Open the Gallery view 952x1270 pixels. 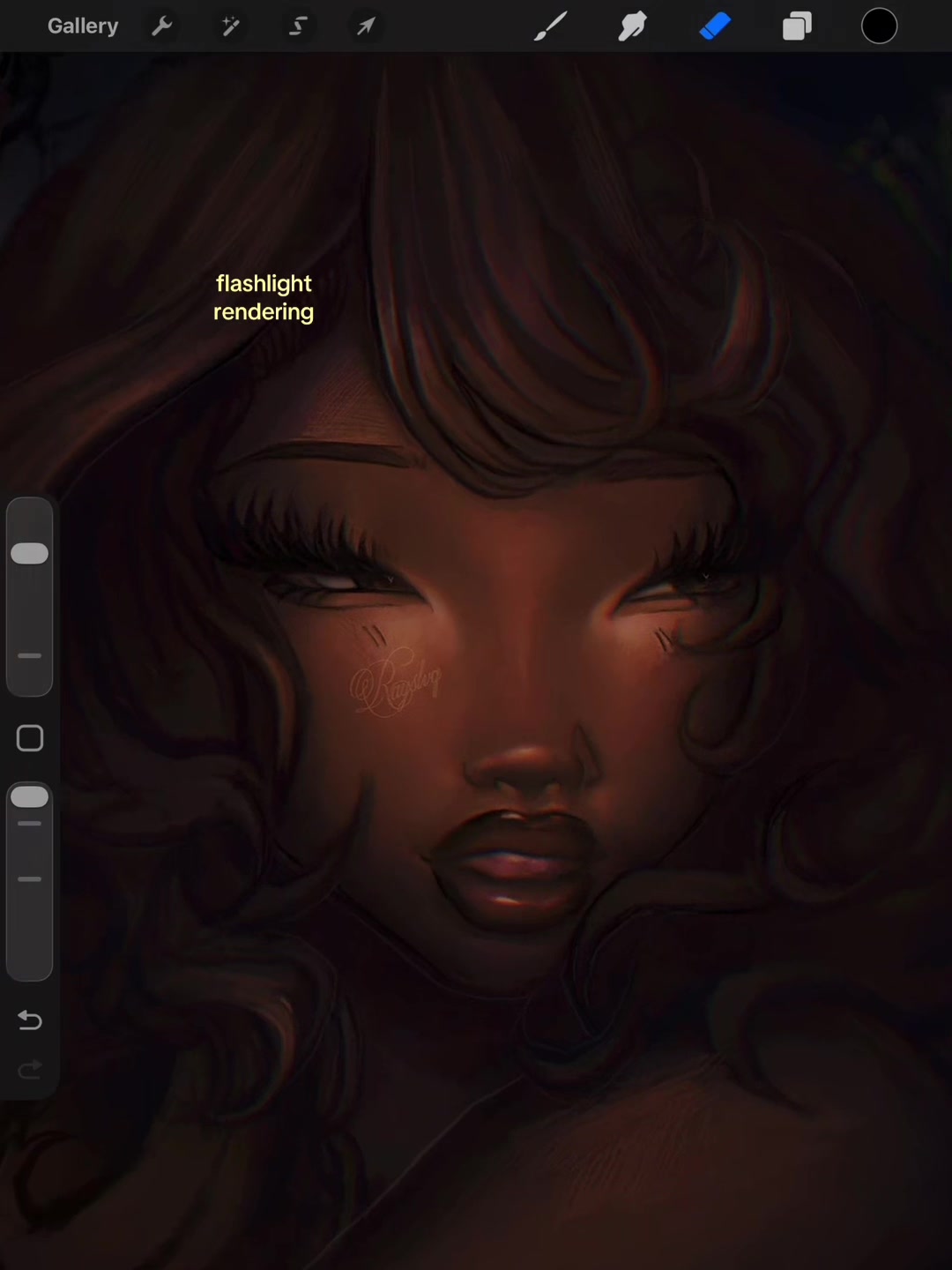click(x=83, y=26)
